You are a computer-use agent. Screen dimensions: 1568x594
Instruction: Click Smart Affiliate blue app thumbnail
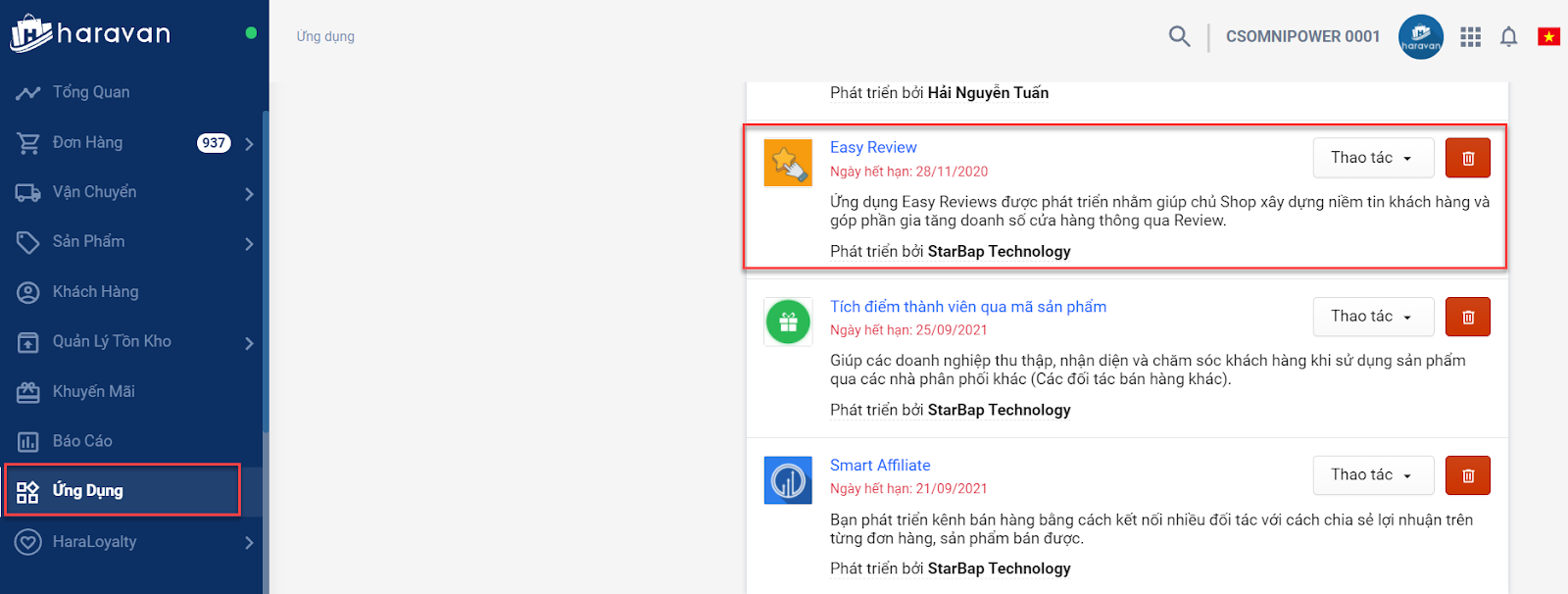pos(788,480)
